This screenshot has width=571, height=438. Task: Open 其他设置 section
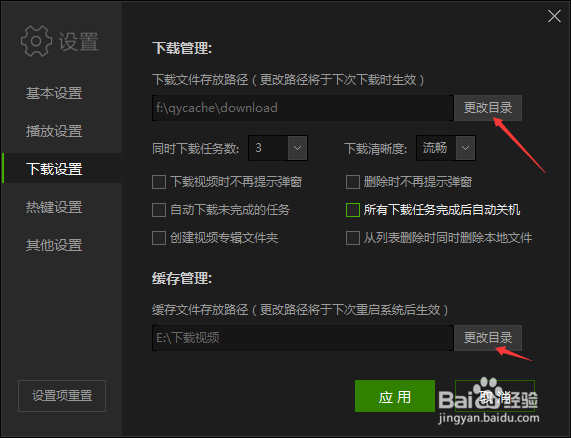tap(54, 245)
